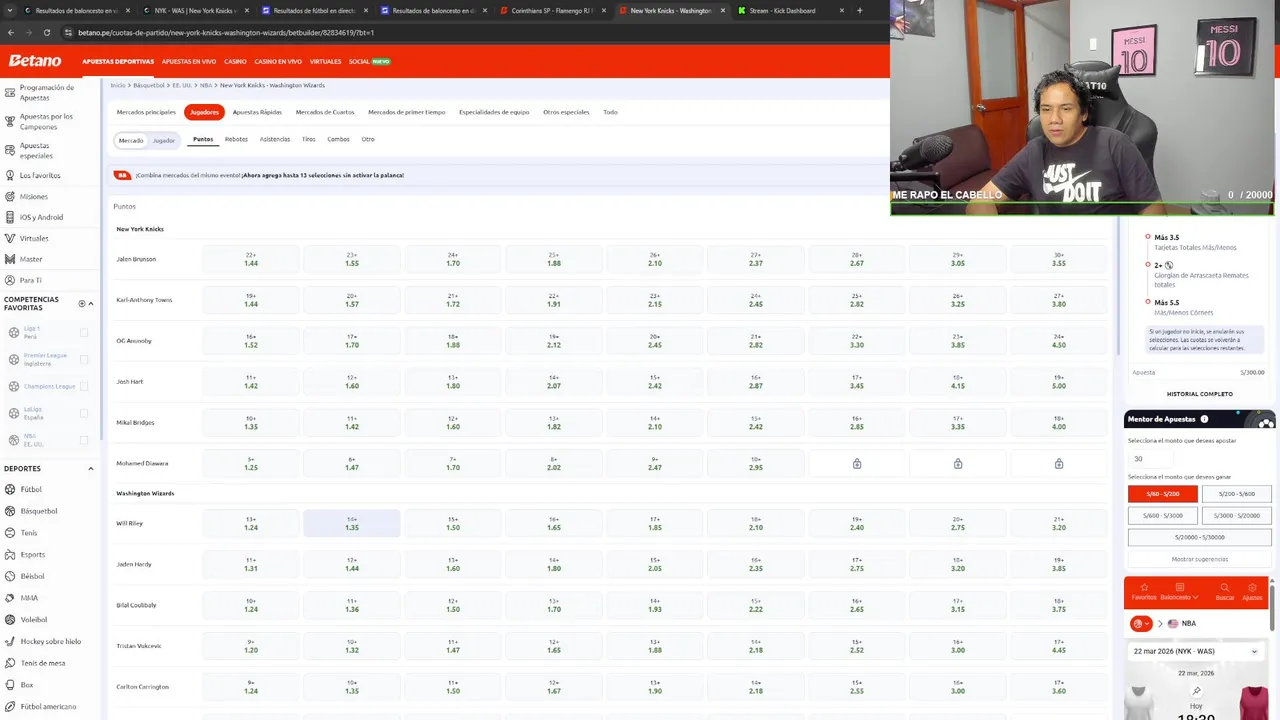
Task: Open Básquetbol in the Deportes list
Action: pos(39,511)
